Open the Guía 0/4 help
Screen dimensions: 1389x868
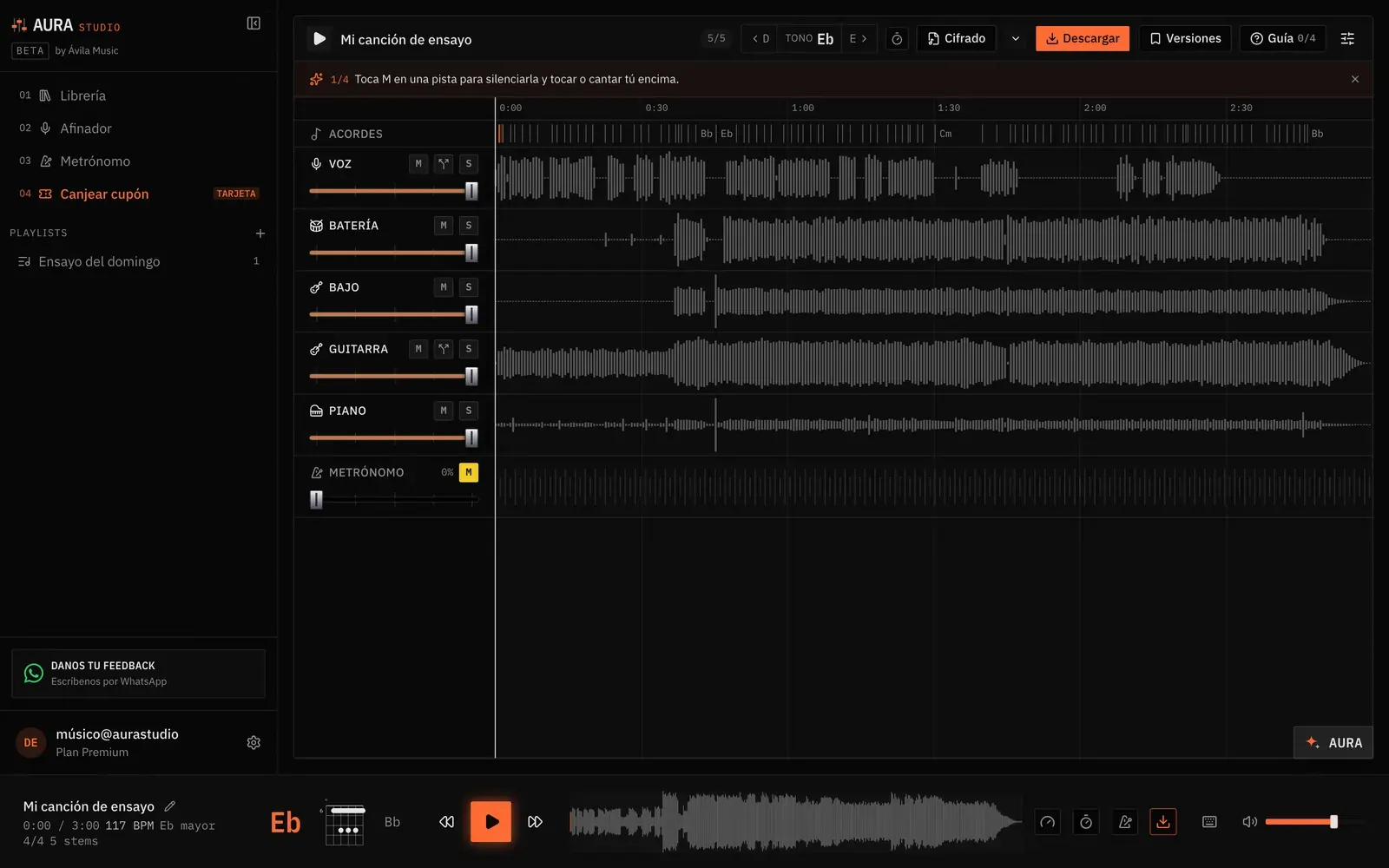click(1282, 39)
